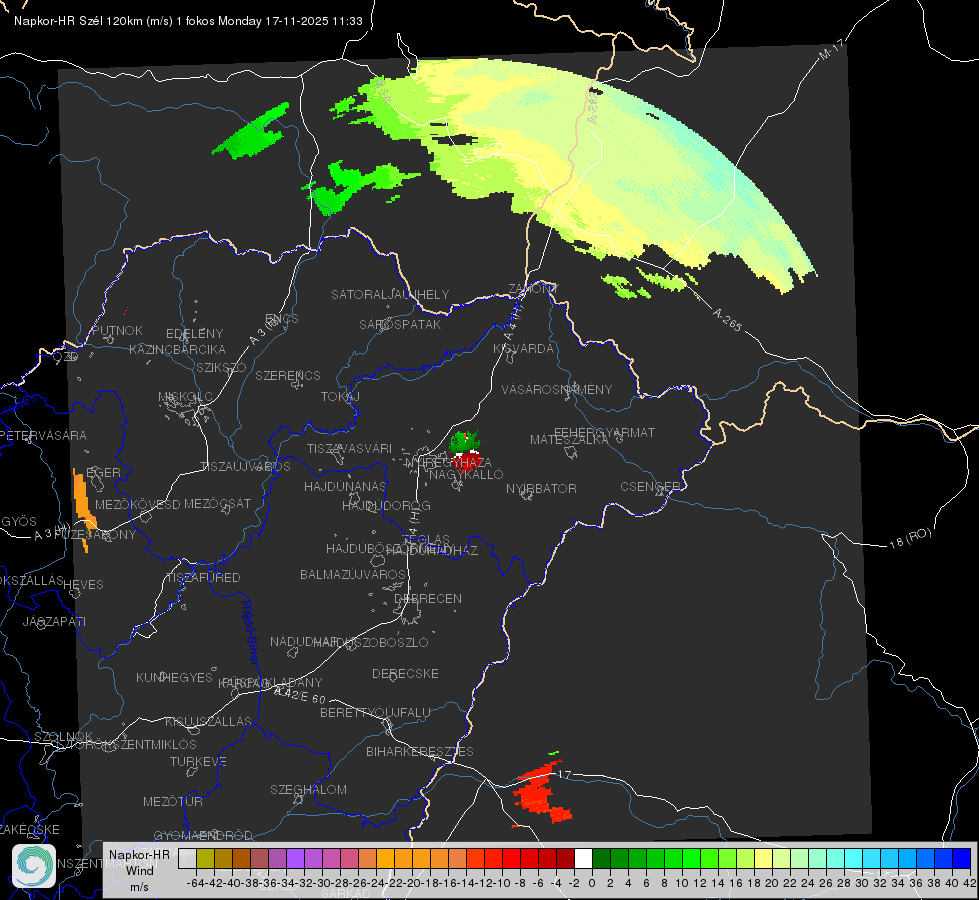Click the NAGYKÁLLÓ town label
Screen dimensions: 979x900
466,475
